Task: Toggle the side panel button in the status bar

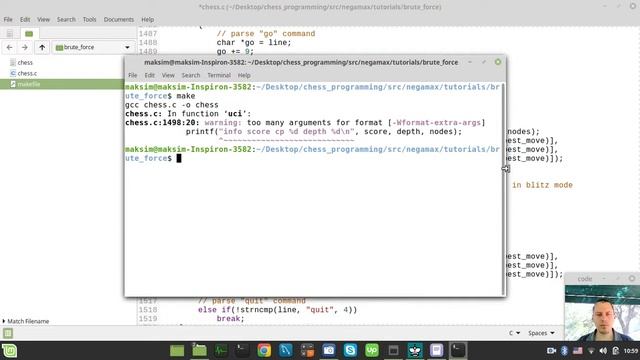Action: pos(8,333)
